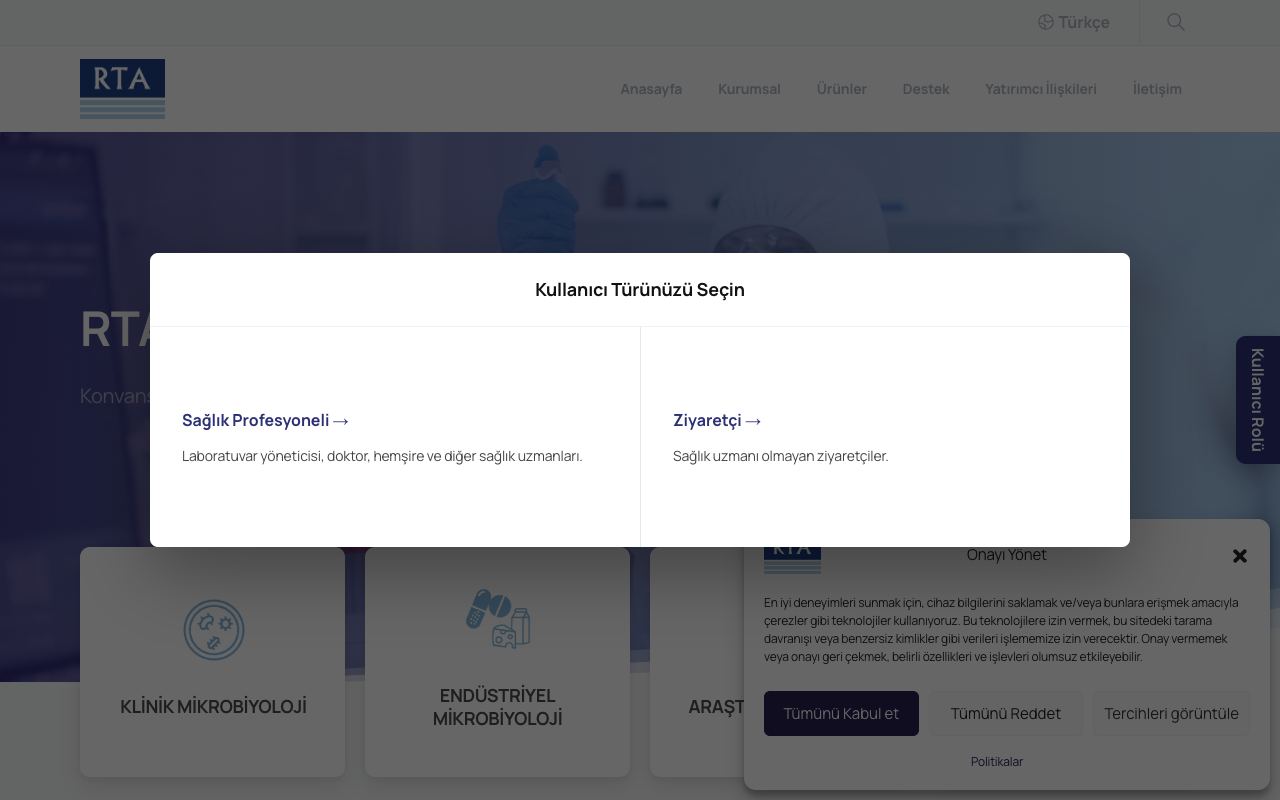
Task: Click the Sağlık uzmanı olmayan ziyaretçiler text
Action: [781, 456]
